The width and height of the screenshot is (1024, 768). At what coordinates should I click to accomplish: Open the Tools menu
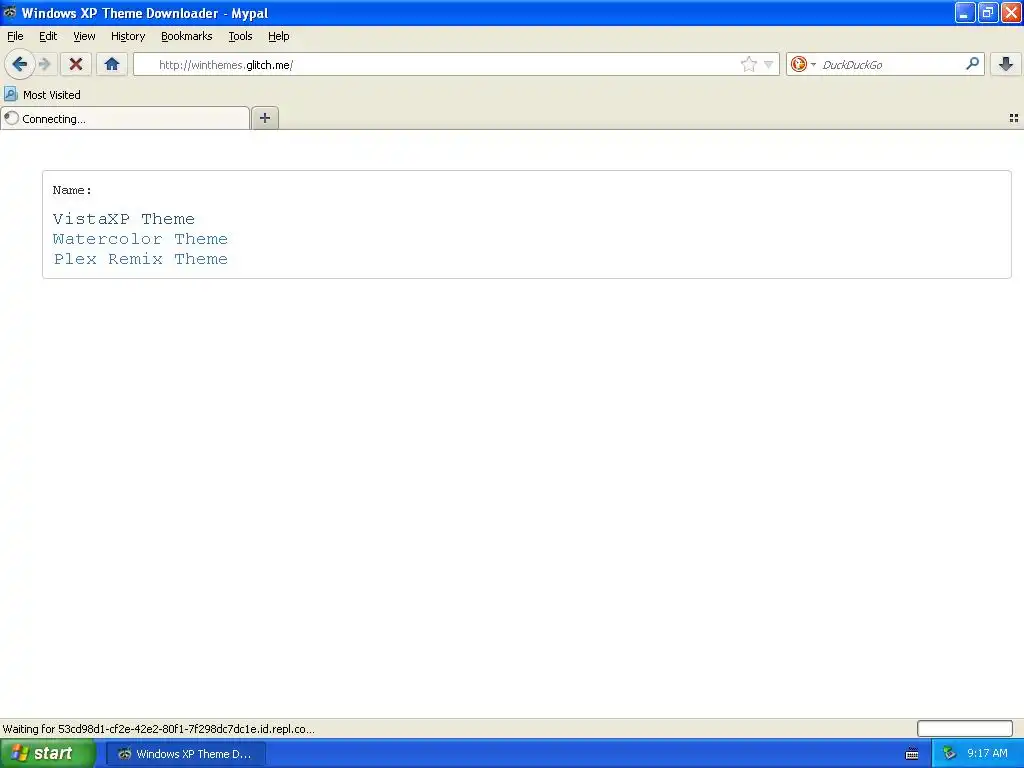240,36
